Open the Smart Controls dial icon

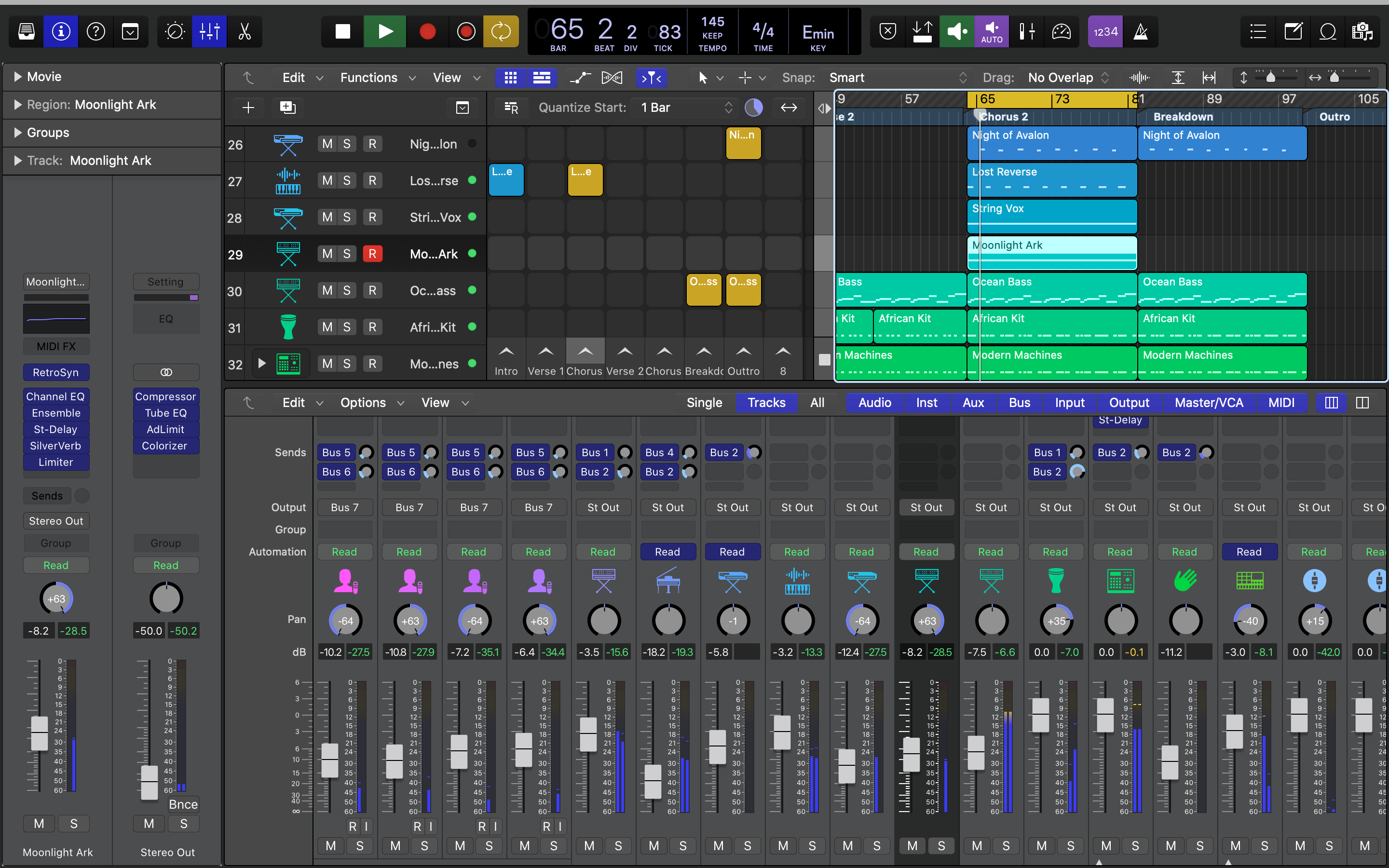175,31
